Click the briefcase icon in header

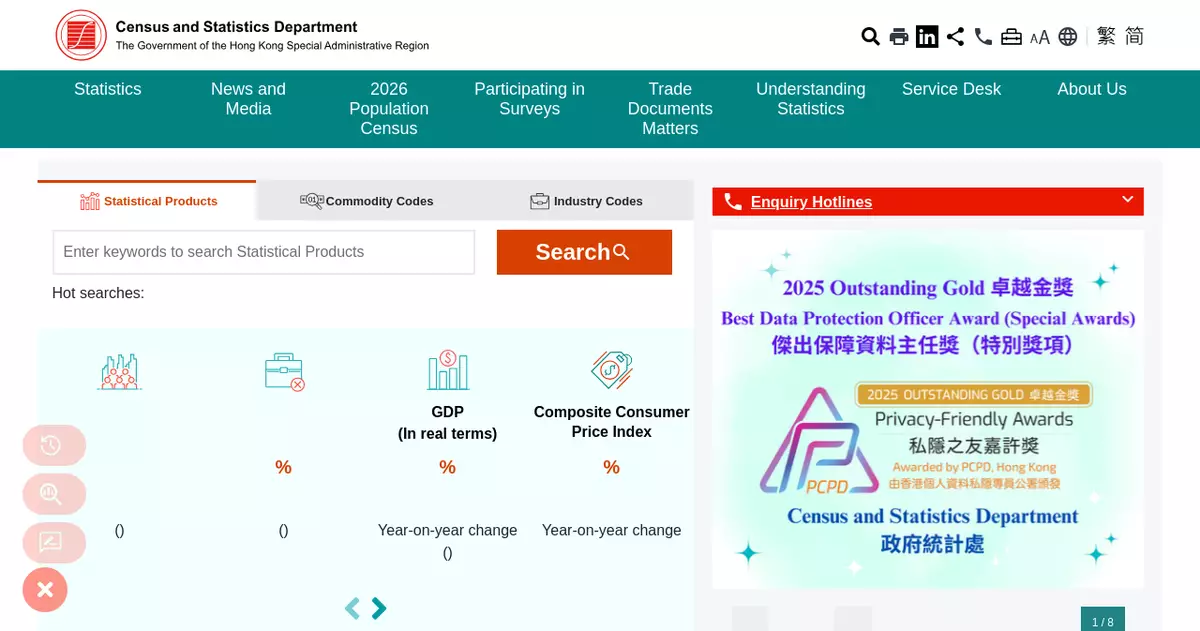coord(1011,37)
